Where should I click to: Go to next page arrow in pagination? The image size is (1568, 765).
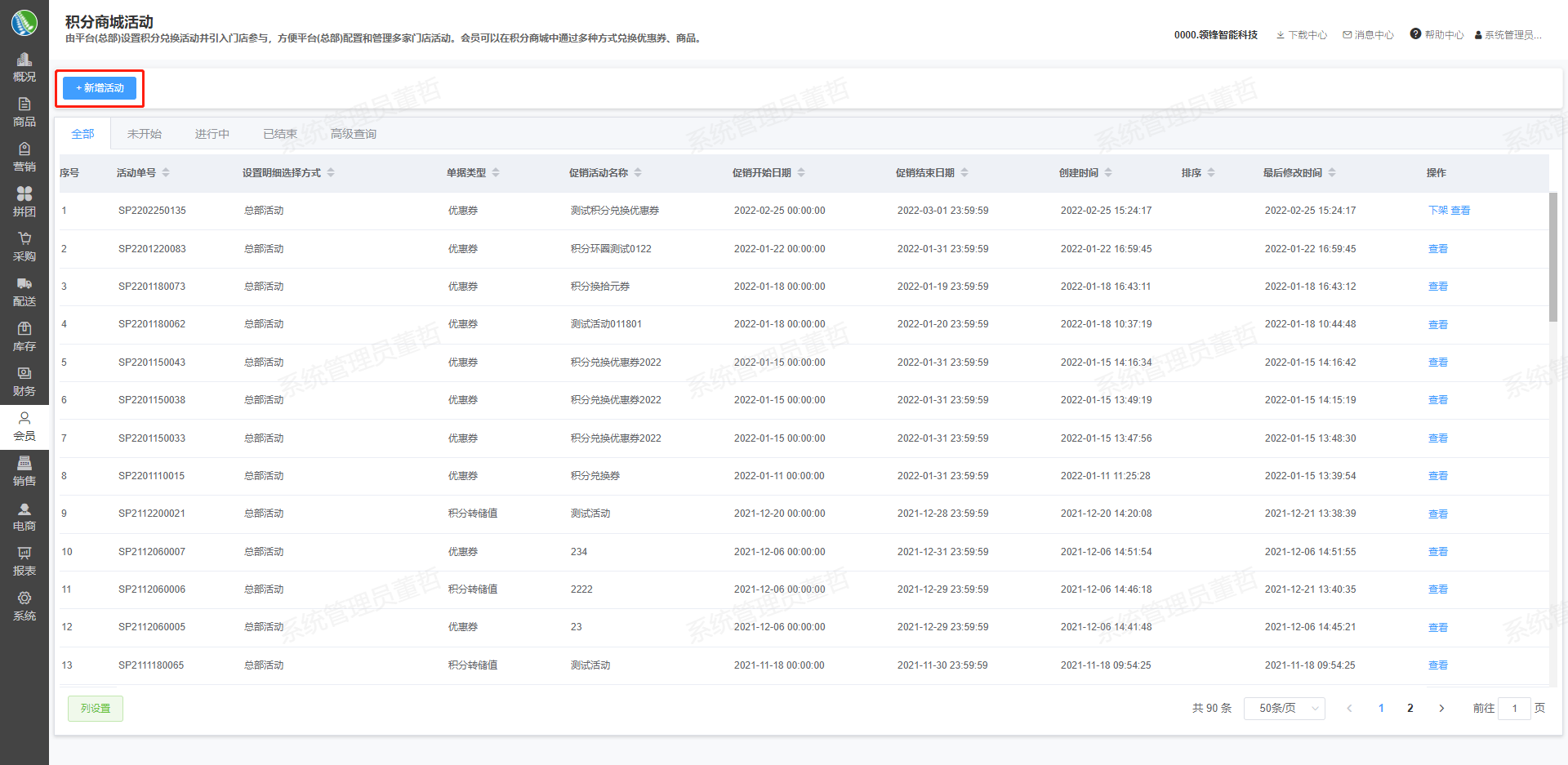(1441, 709)
